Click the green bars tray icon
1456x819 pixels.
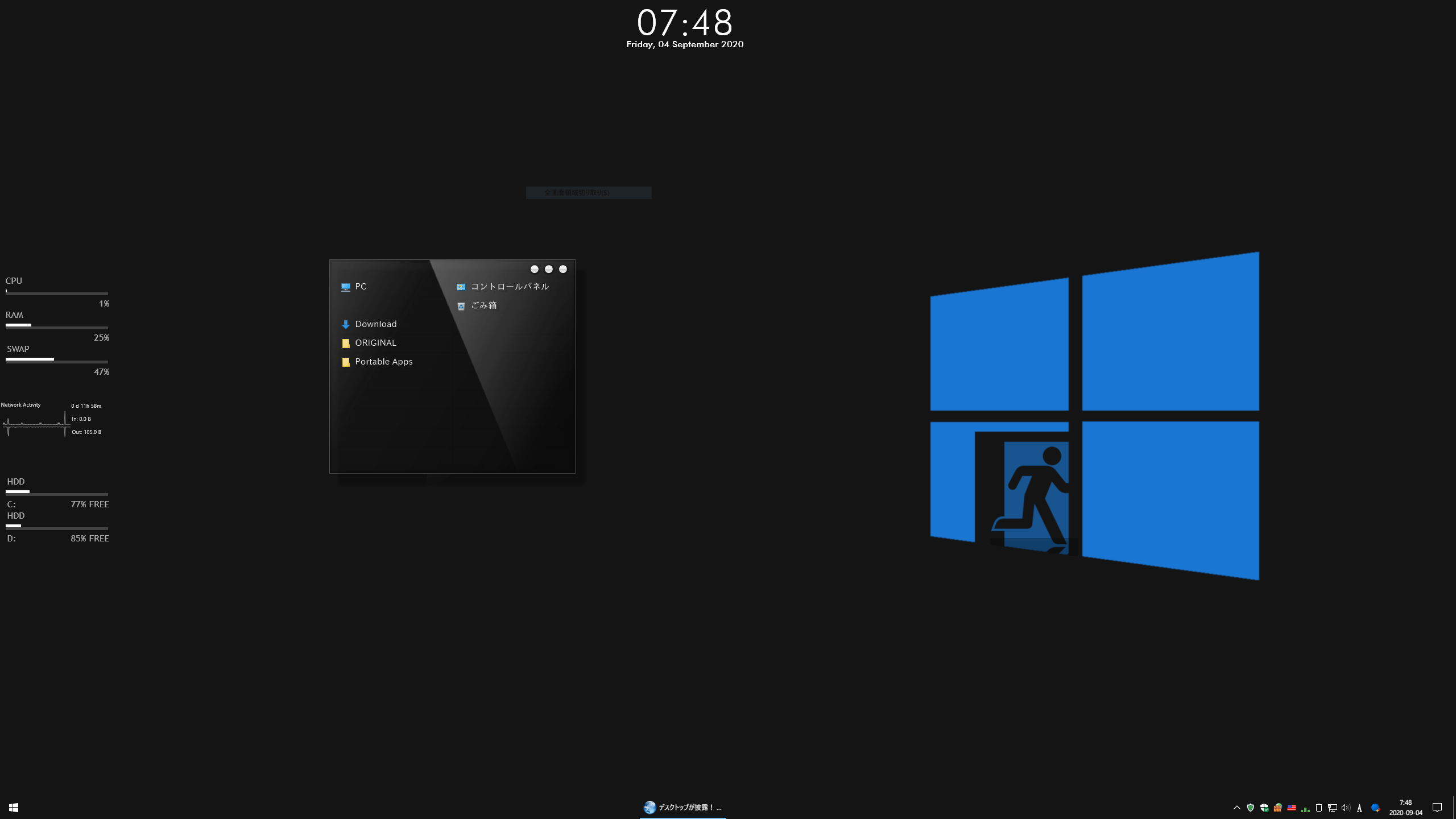click(1305, 808)
